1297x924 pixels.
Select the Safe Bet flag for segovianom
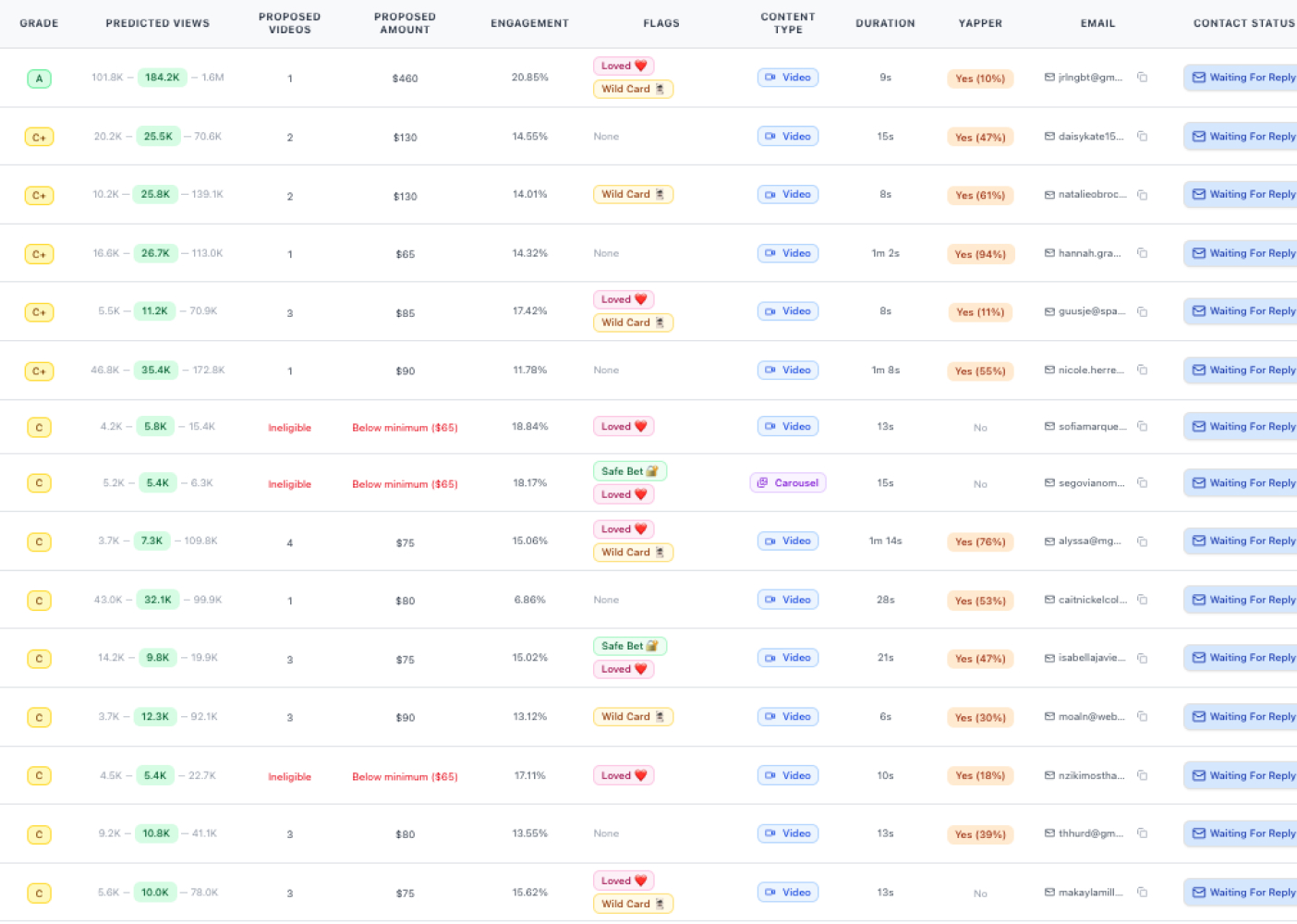629,471
